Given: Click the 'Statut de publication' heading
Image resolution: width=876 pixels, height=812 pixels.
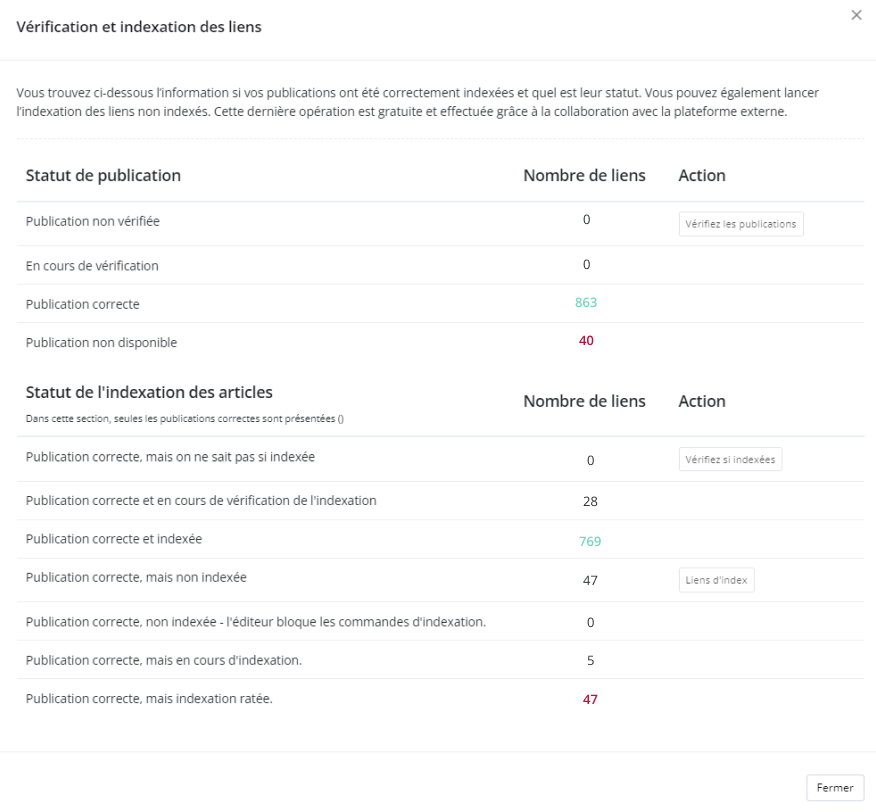Looking at the screenshot, I should 103,175.
